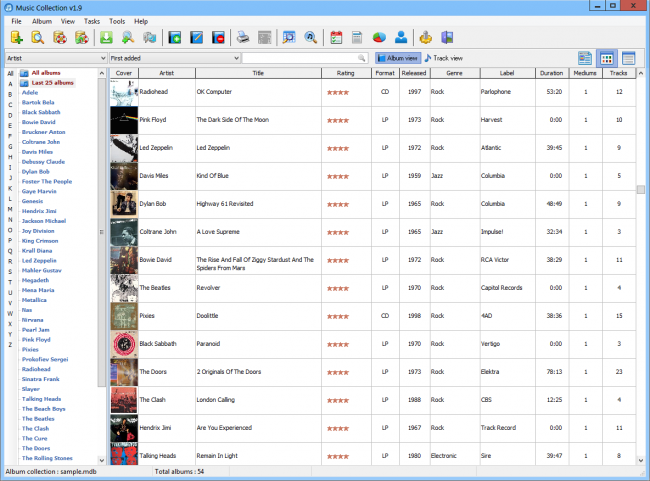The image size is (650, 481).
Task: Click in the search input field
Action: click(300, 58)
